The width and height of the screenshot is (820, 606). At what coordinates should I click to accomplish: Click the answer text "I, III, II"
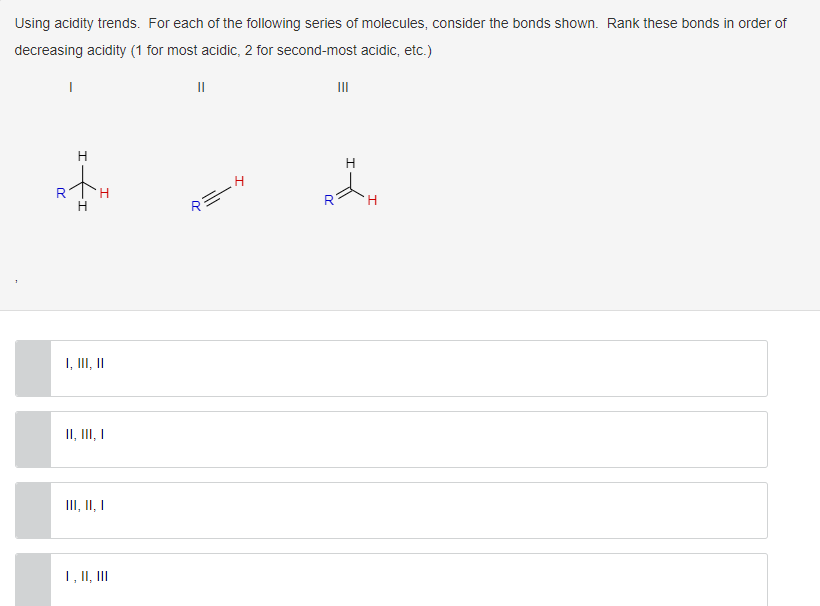point(85,363)
